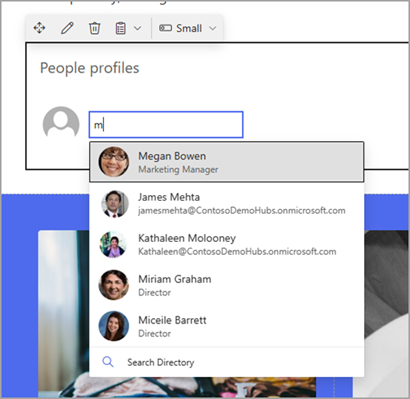Click James Mehta's profile photo
The height and width of the screenshot is (399, 410).
(x=114, y=203)
